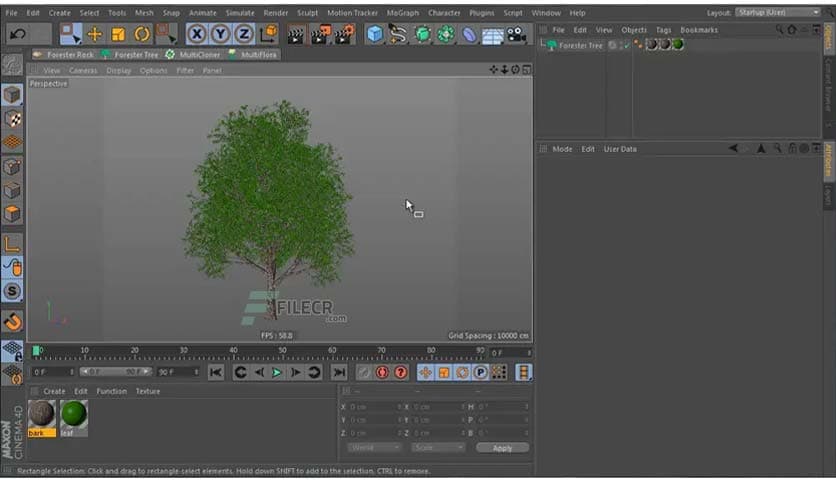
Task: Open the MoGraph menu
Action: point(403,13)
